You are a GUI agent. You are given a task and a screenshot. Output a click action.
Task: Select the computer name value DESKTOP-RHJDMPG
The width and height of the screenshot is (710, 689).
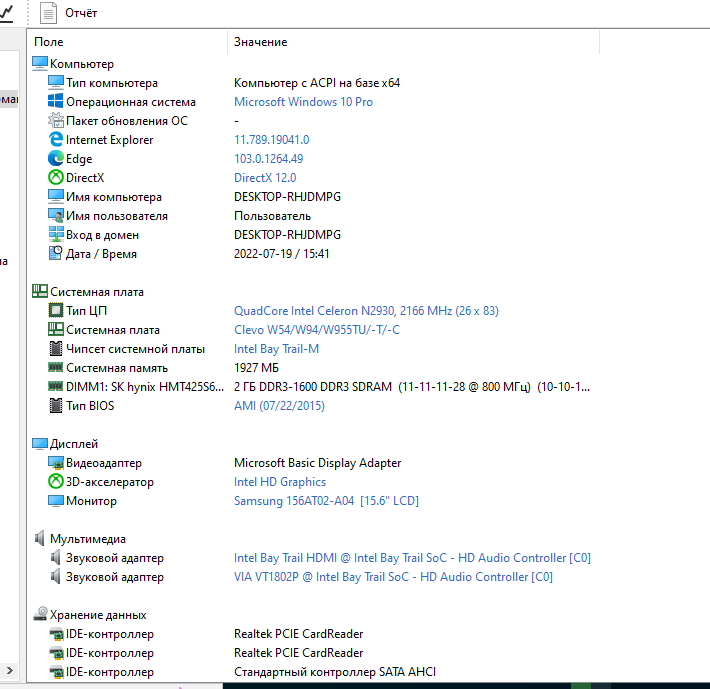287,197
